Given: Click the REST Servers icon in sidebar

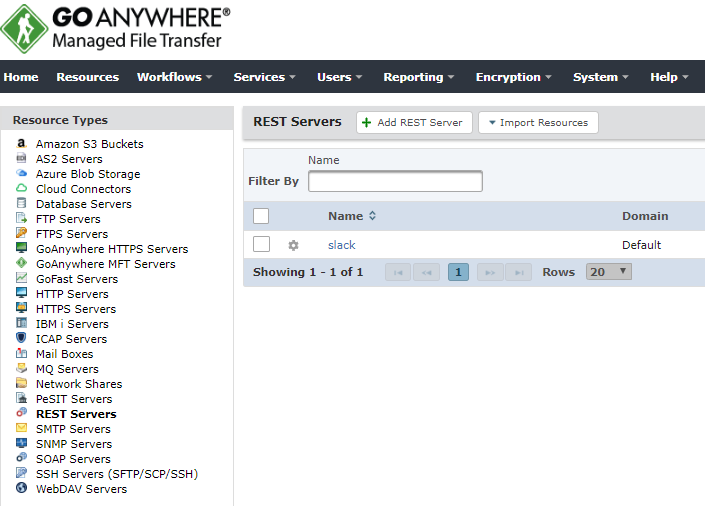Looking at the screenshot, I should point(21,413).
